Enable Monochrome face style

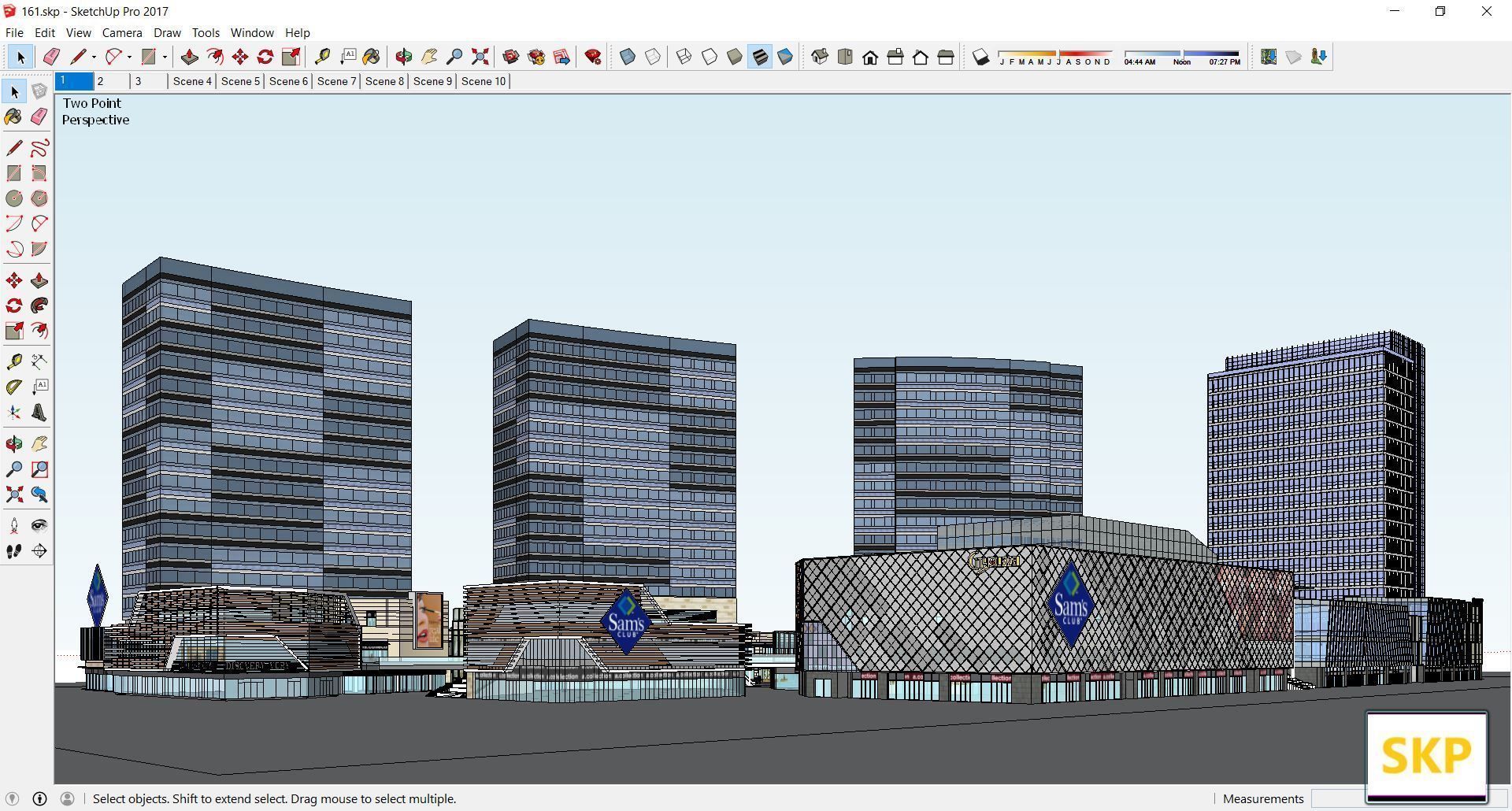point(785,57)
